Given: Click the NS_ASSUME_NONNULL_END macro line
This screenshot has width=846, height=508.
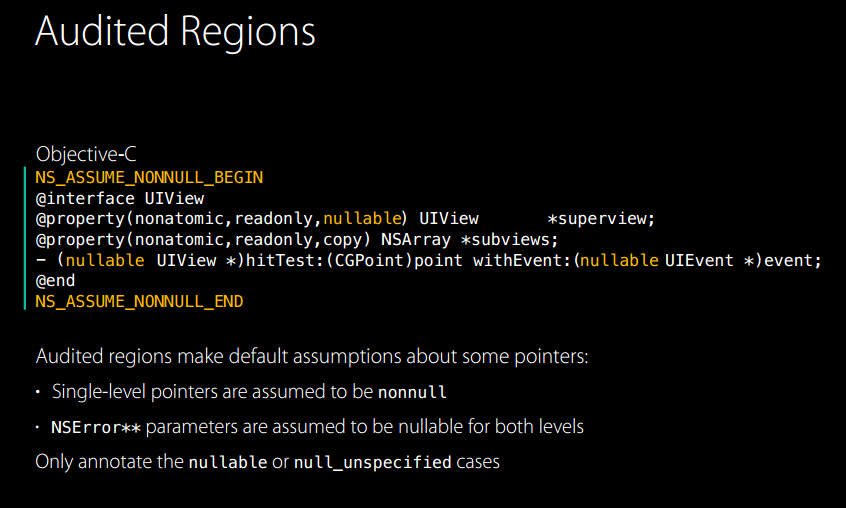Looking at the screenshot, I should 139,301.
